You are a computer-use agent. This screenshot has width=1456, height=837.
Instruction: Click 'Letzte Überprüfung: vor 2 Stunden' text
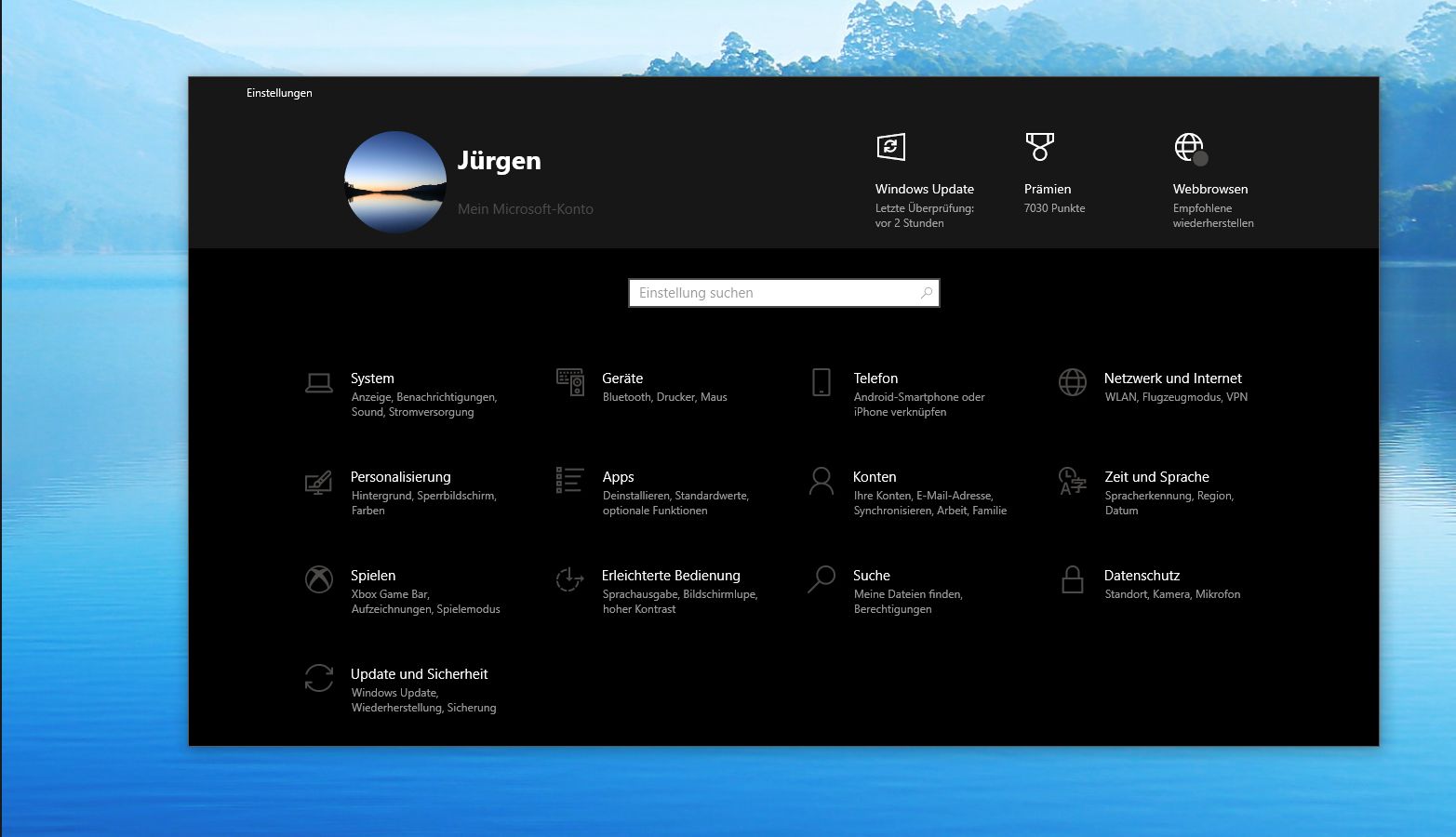coord(925,216)
